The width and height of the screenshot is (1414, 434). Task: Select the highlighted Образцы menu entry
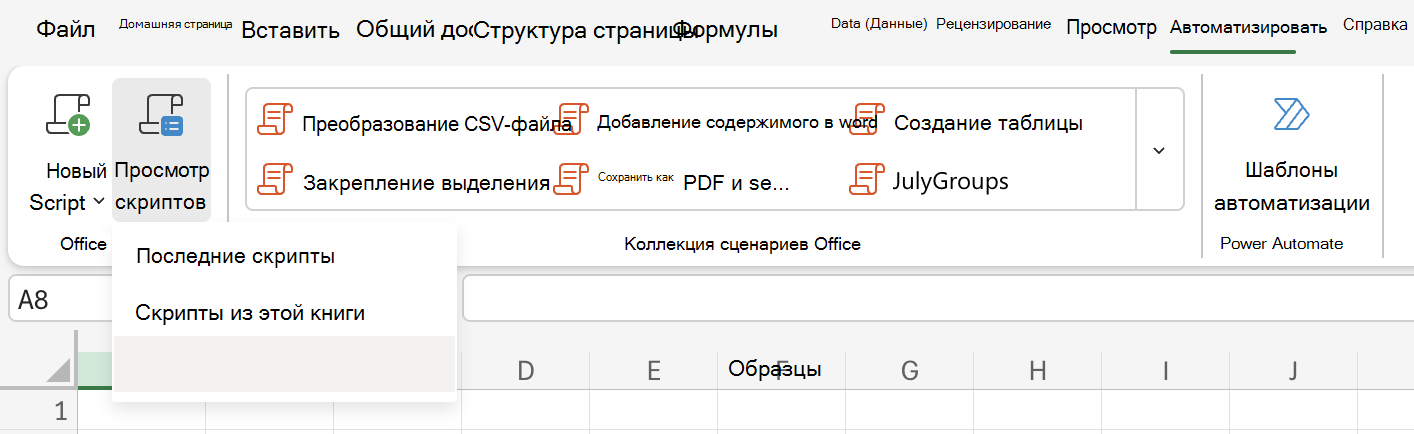coord(285,364)
